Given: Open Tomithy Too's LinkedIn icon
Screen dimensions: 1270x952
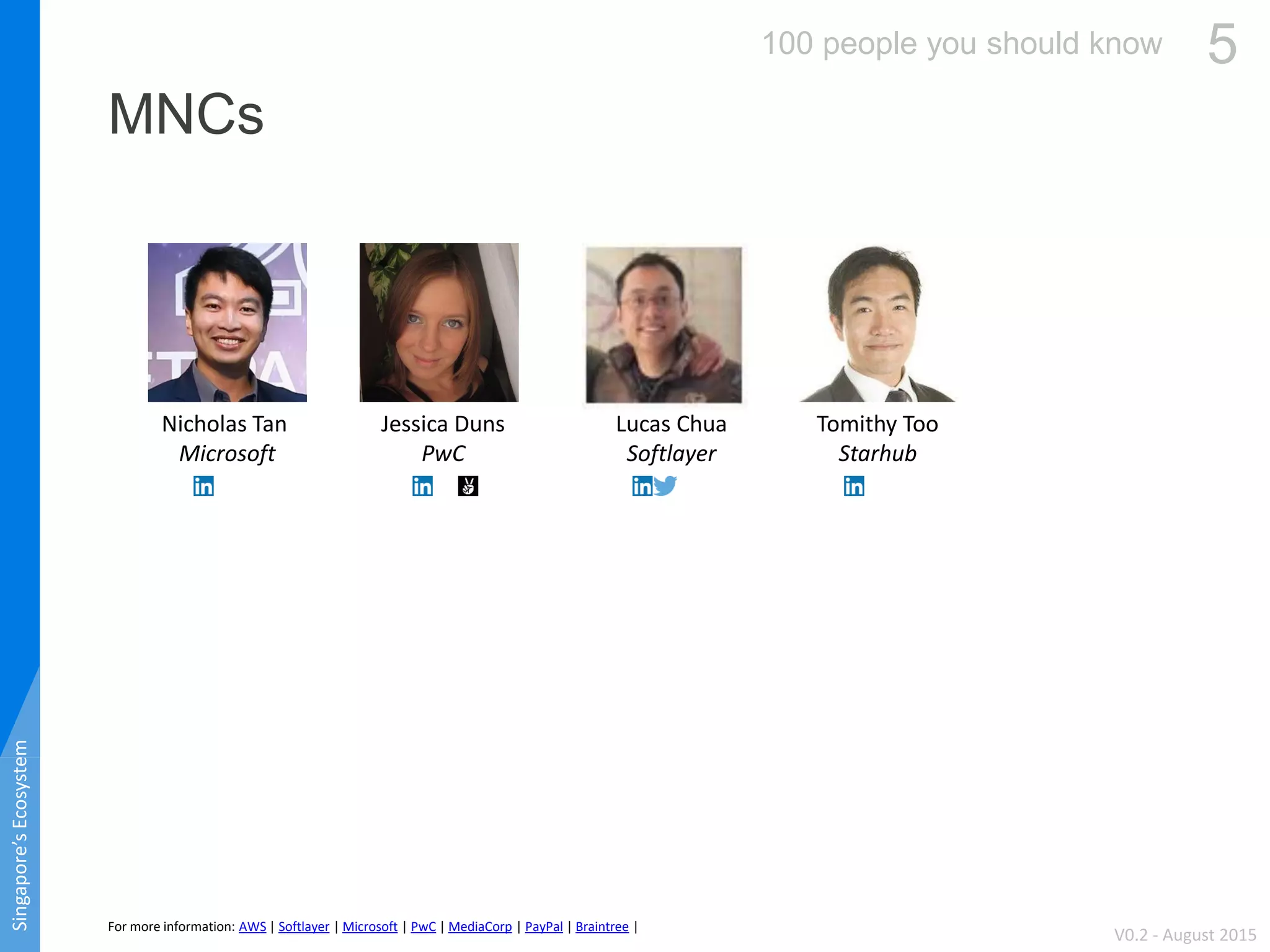Looking at the screenshot, I should point(854,486).
